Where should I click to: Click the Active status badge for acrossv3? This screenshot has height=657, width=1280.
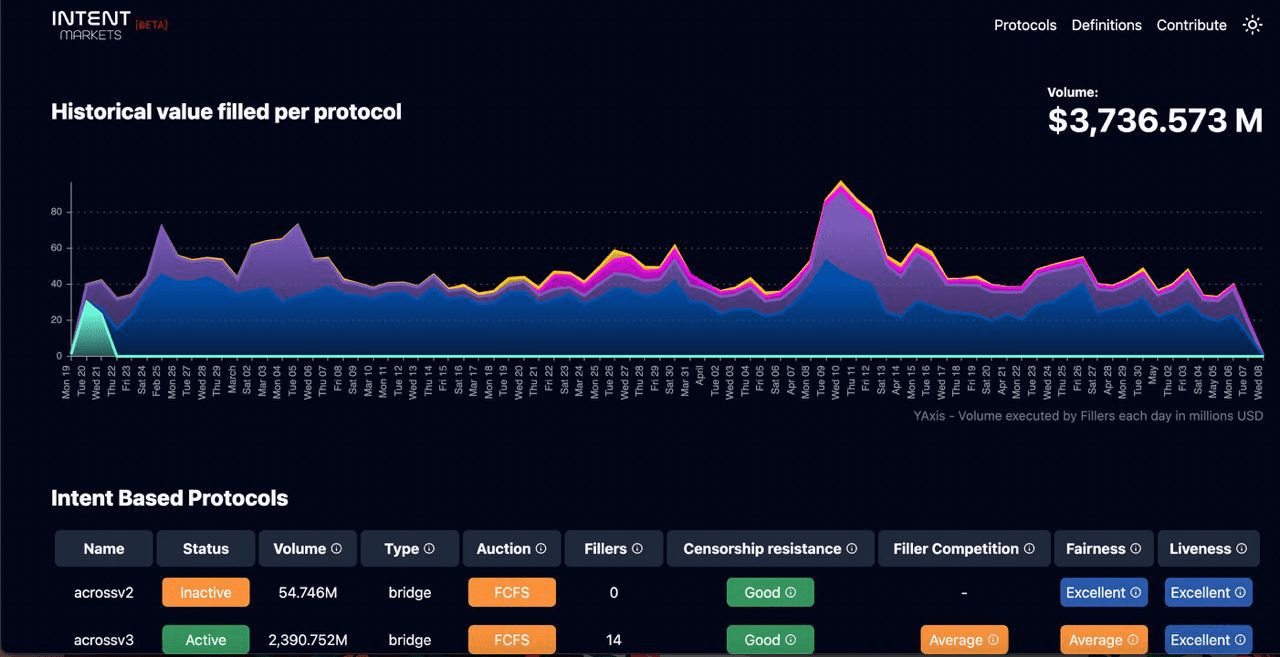click(x=206, y=640)
